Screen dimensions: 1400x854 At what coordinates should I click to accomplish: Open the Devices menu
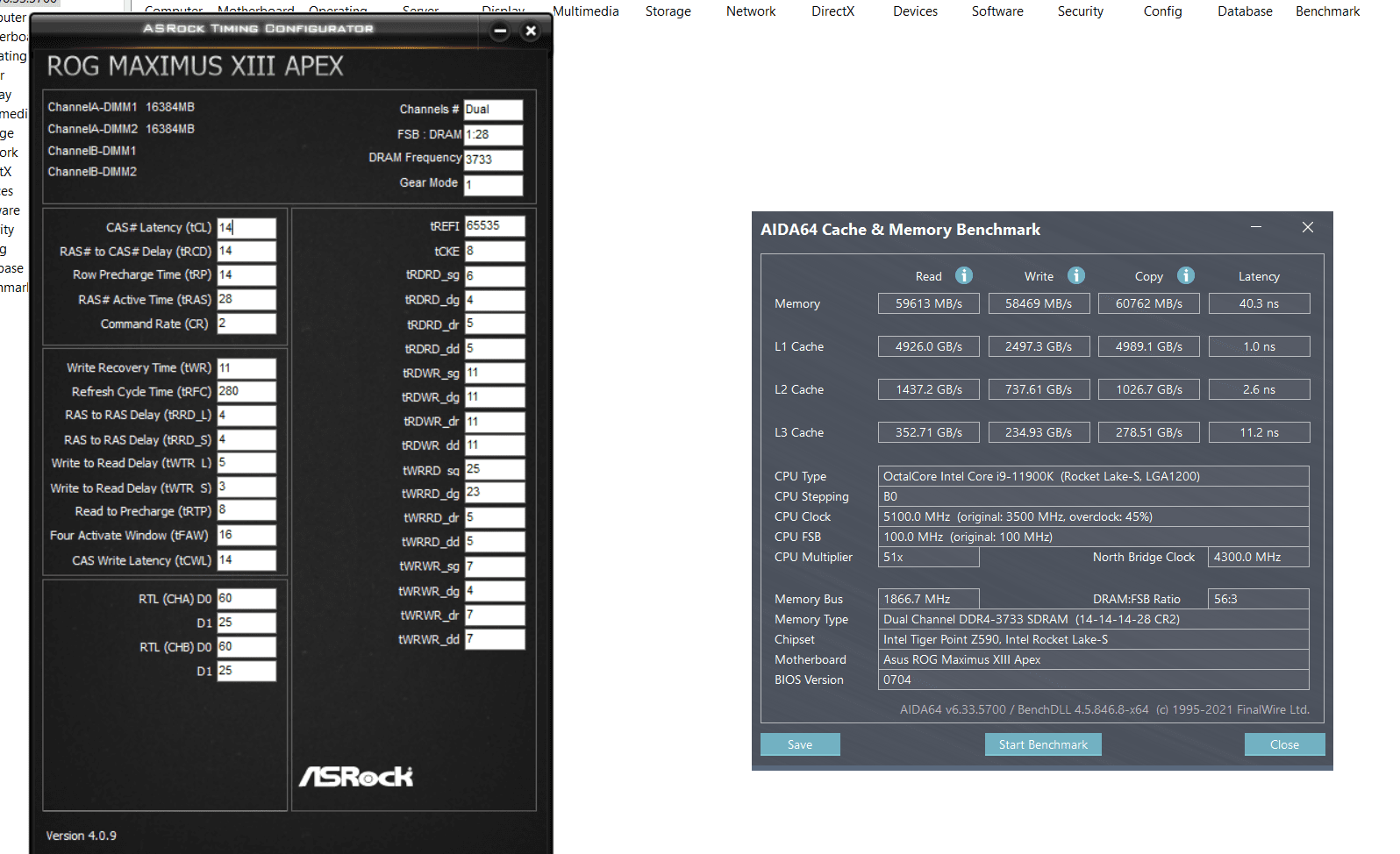pyautogui.click(x=915, y=11)
